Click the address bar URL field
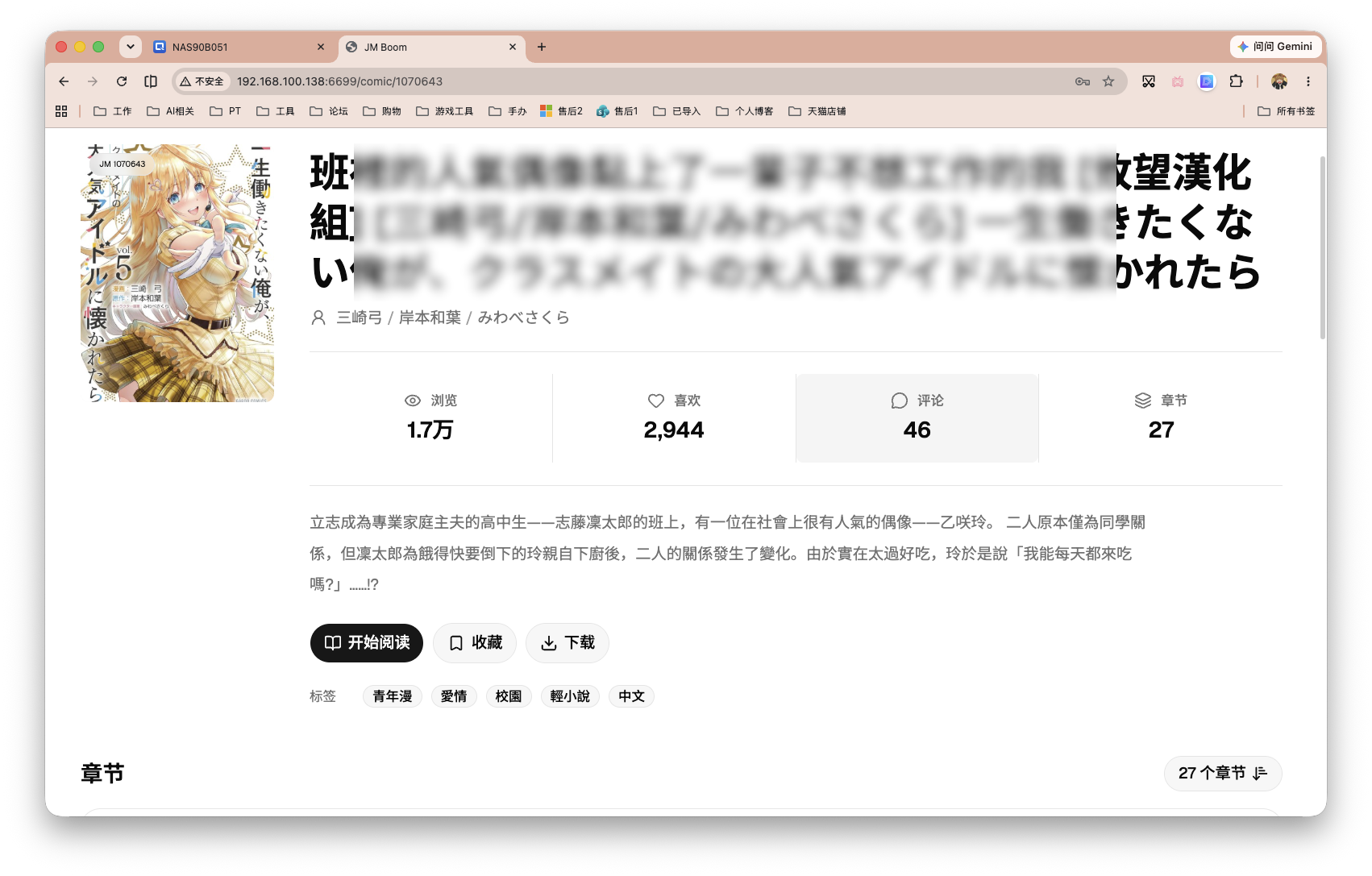The image size is (1372, 876). [650, 81]
